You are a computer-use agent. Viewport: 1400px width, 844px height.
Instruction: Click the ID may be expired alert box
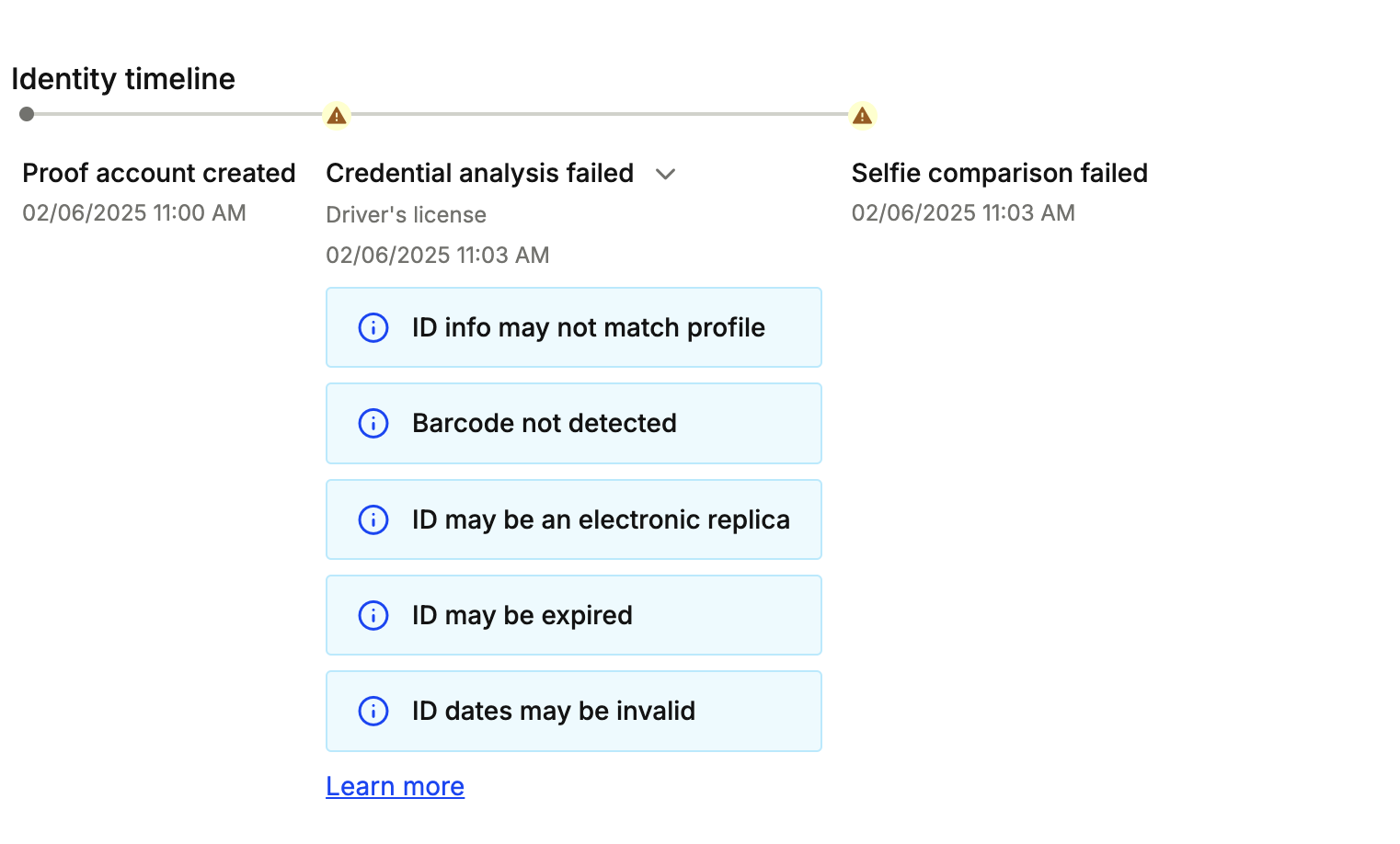[x=574, y=615]
